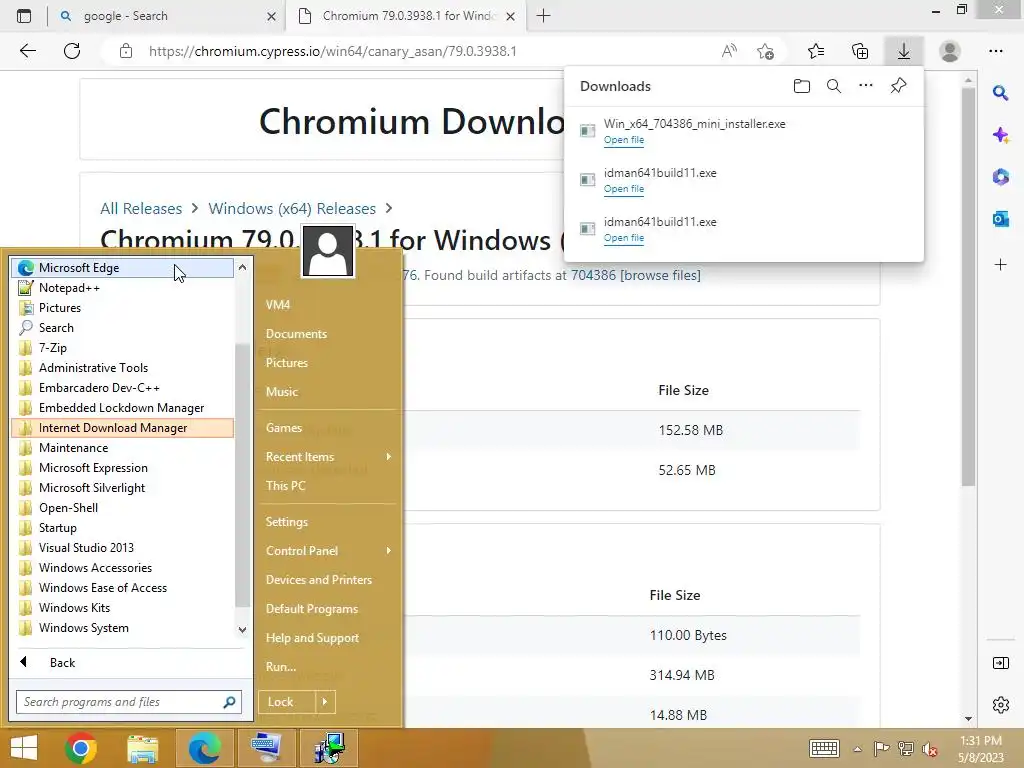Viewport: 1024px width, 768px height.
Task: Click the page vertical scrollbar
Action: coord(968,287)
